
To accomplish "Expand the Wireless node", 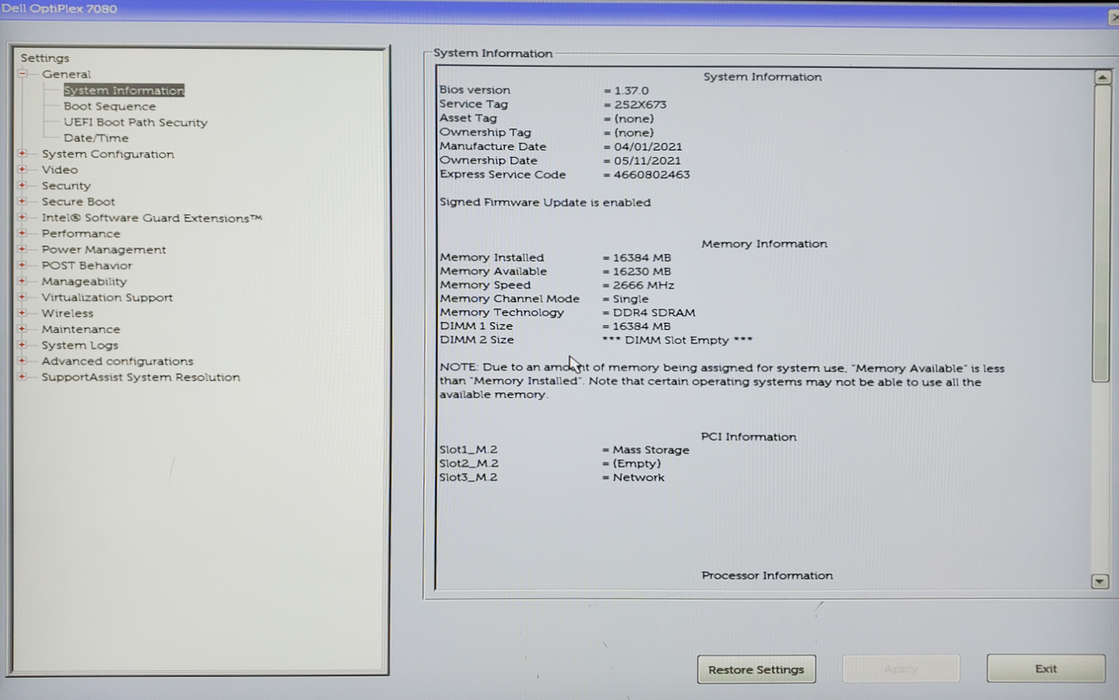I will (x=22, y=313).
